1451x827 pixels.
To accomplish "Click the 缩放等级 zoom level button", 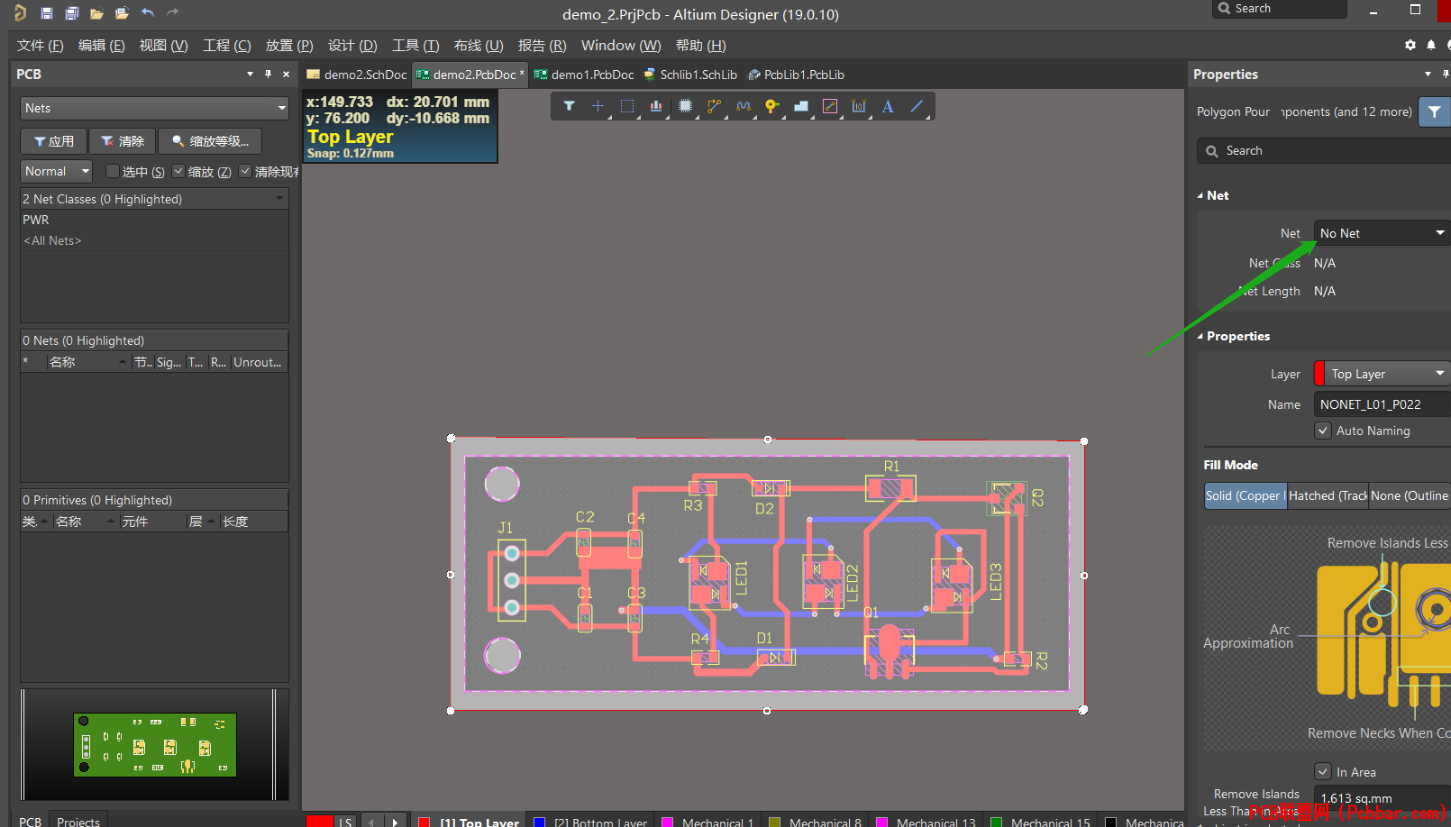I will (x=210, y=141).
